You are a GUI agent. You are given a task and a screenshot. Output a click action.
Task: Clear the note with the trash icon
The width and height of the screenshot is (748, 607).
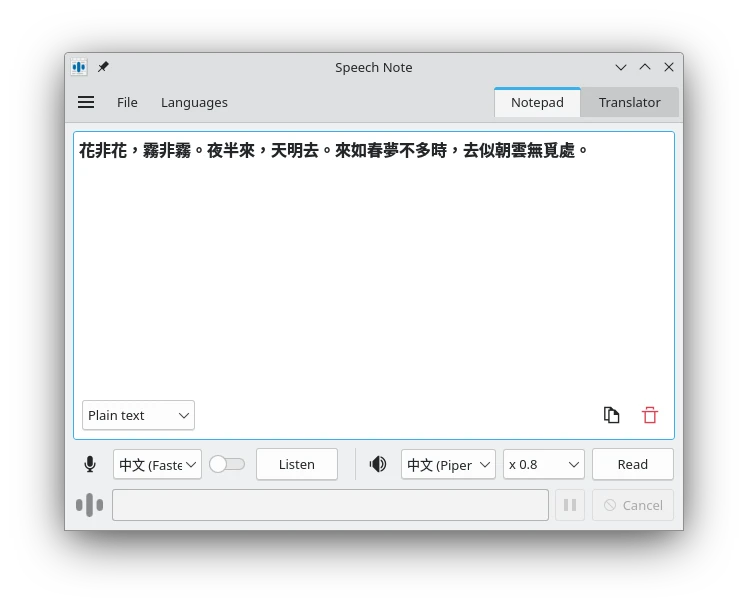pos(650,415)
